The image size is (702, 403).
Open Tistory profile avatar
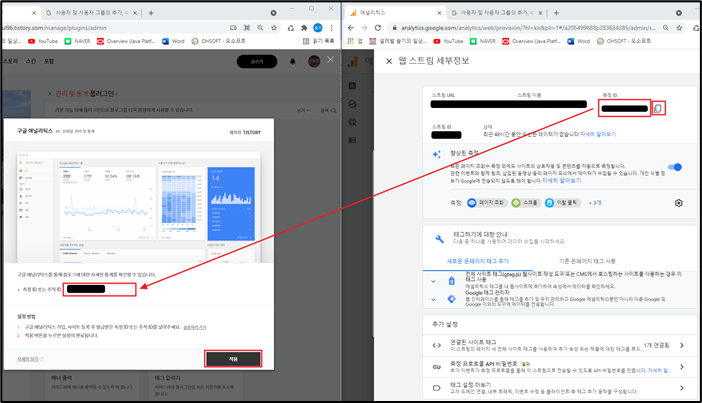click(x=314, y=61)
